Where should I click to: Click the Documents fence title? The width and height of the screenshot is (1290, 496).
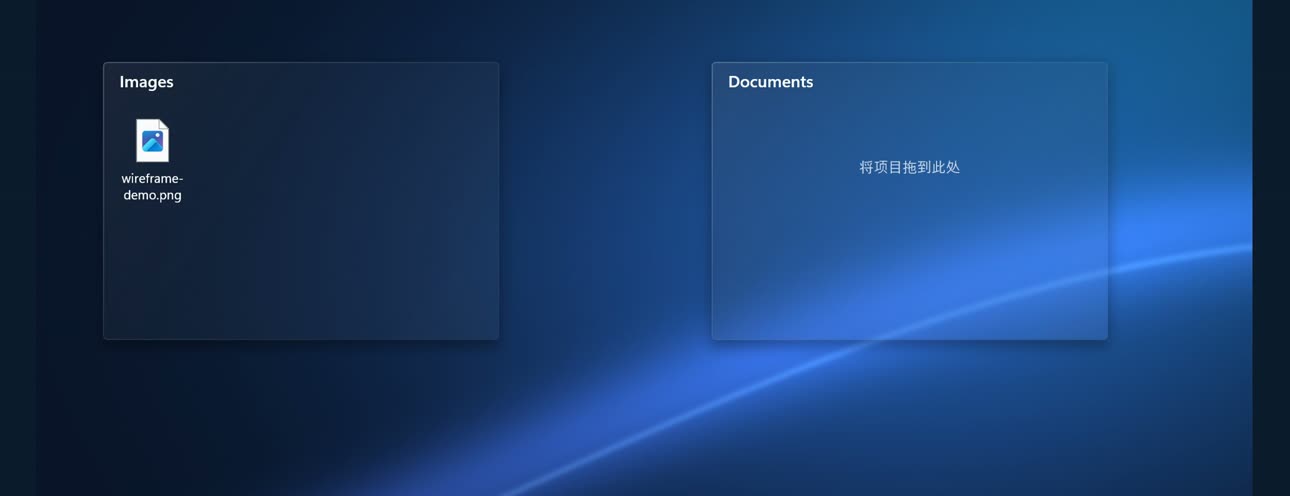[770, 82]
